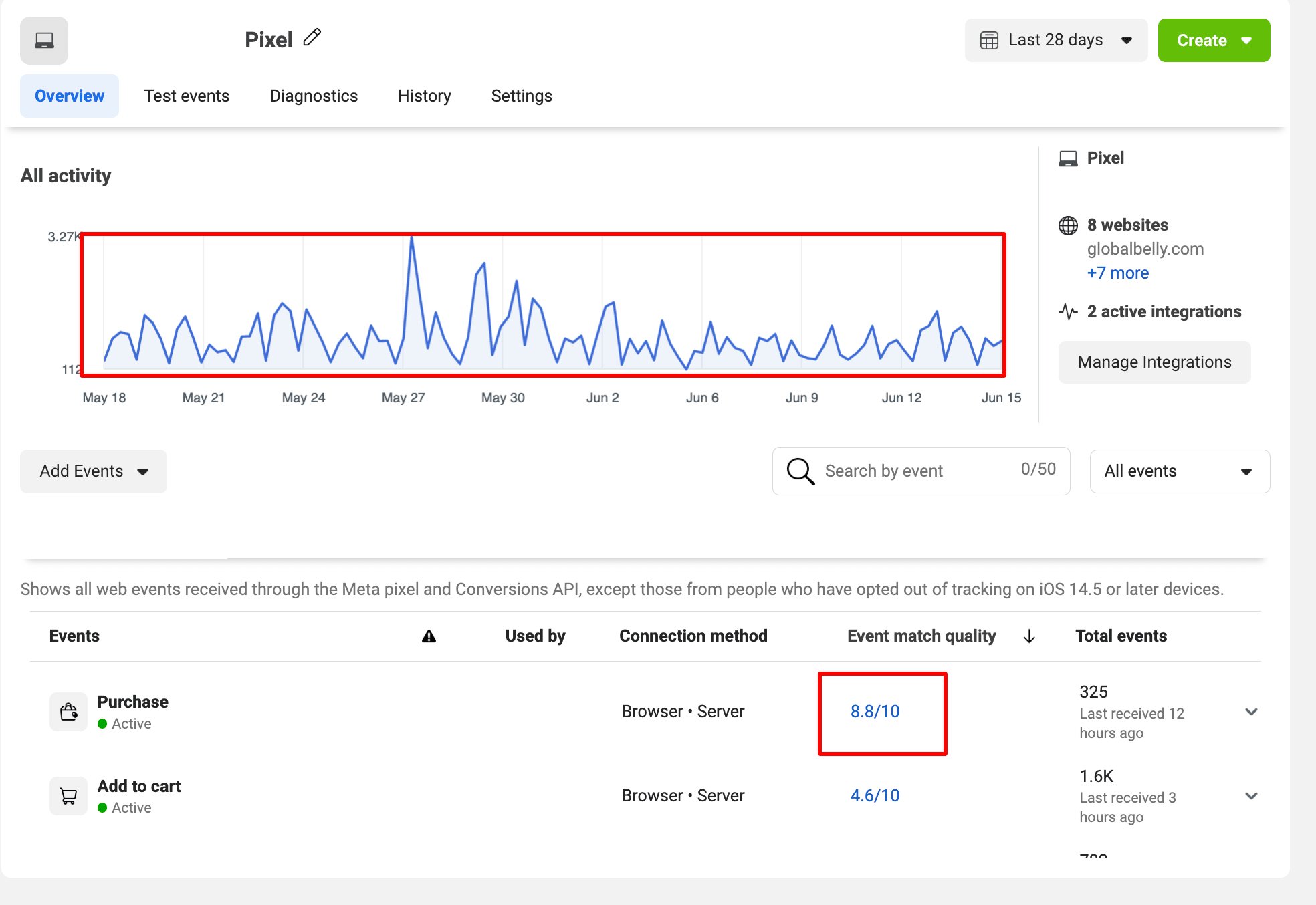Click the search magnifier in event search
The width and height of the screenshot is (1316, 905).
(800, 471)
